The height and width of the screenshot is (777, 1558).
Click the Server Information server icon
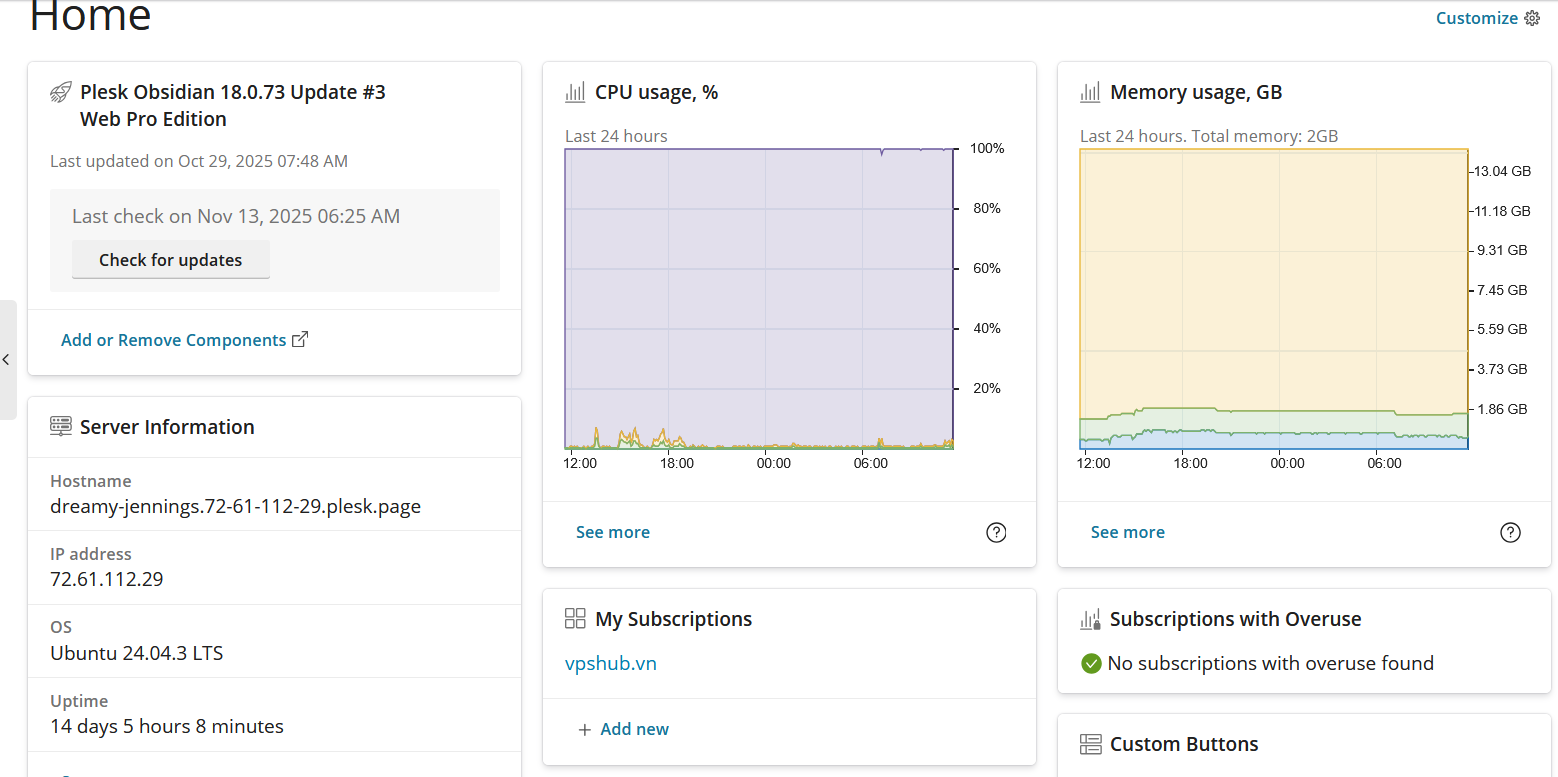click(x=60, y=427)
